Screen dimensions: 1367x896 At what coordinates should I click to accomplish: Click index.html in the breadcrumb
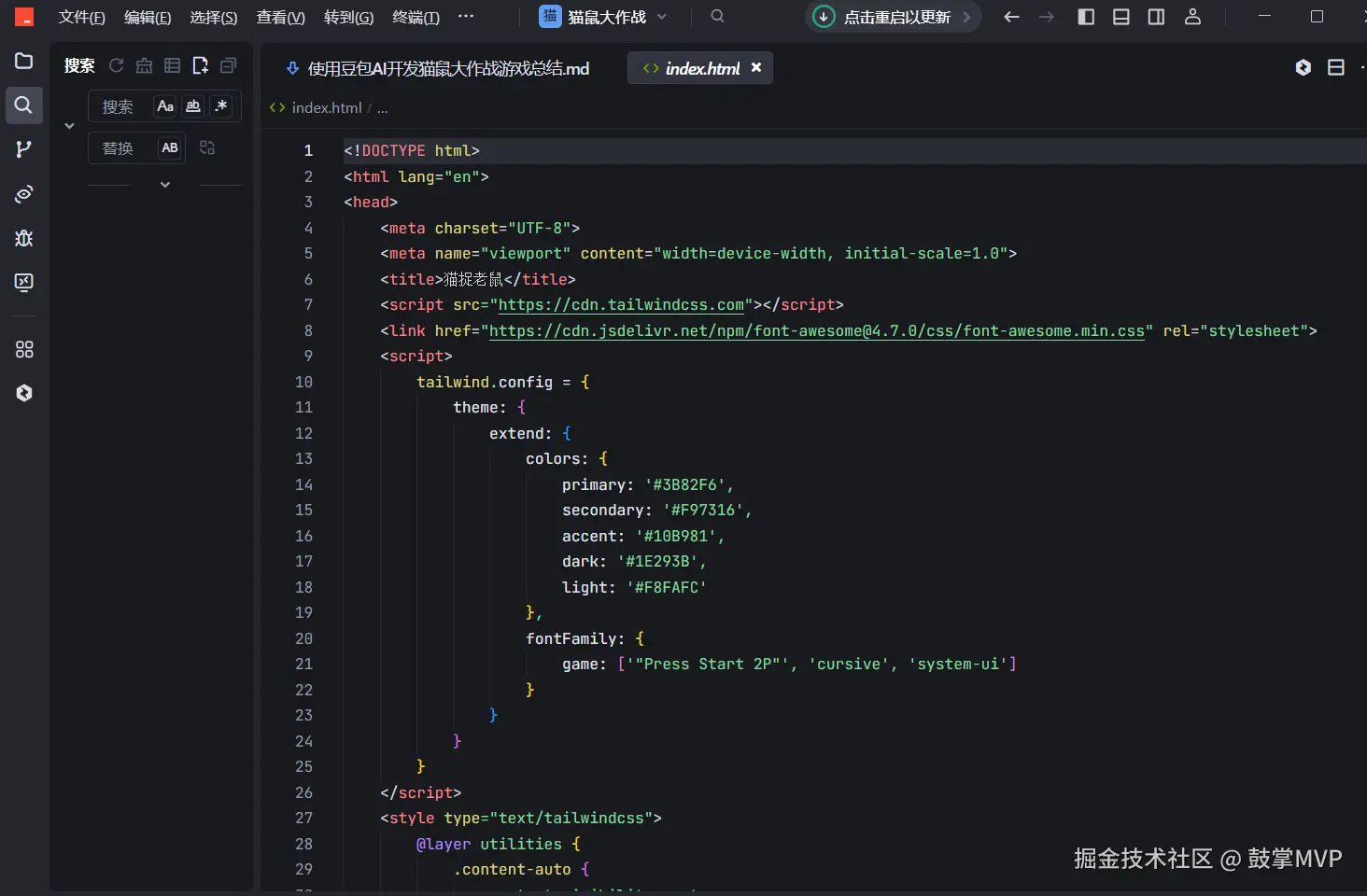coord(326,108)
